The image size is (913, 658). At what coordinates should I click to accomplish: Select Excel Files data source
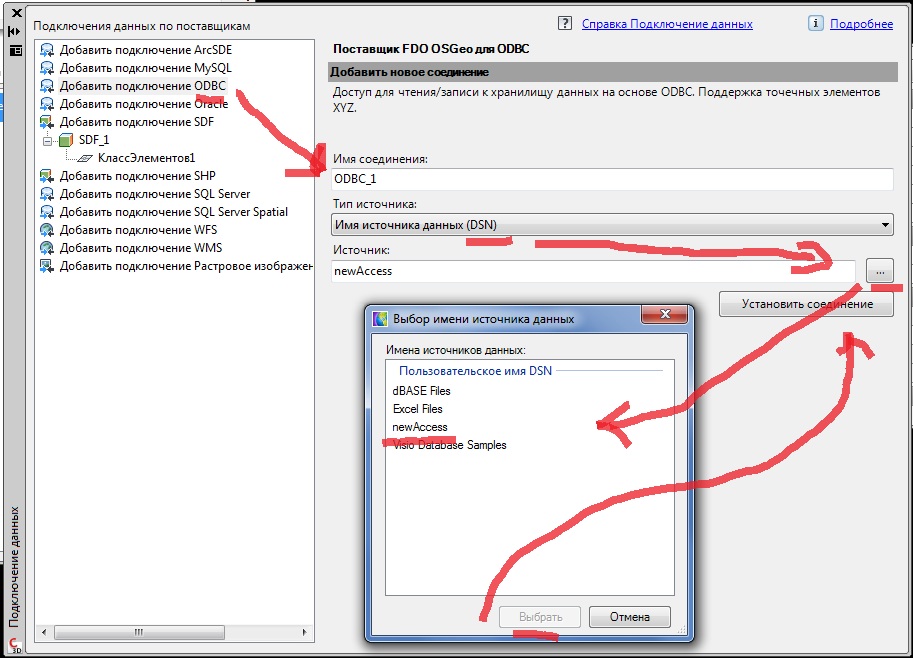[417, 409]
